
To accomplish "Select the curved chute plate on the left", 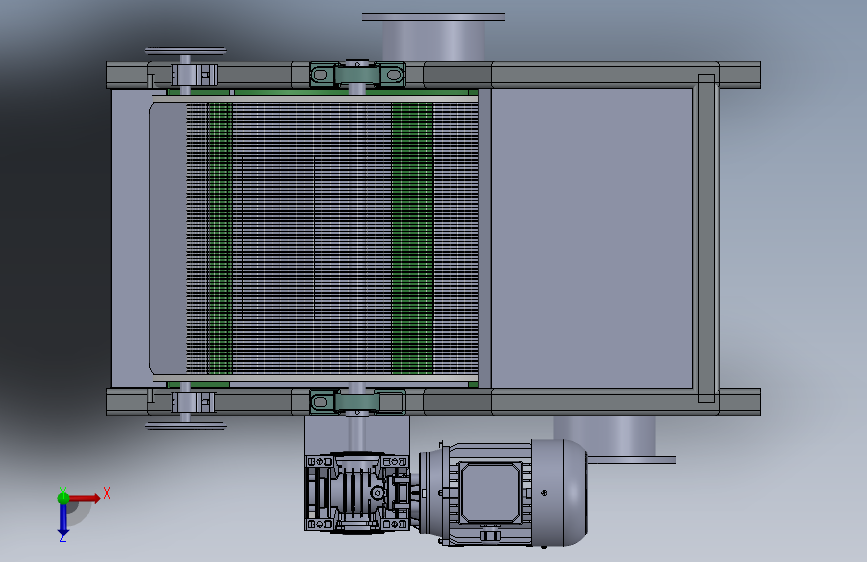I will point(168,238).
